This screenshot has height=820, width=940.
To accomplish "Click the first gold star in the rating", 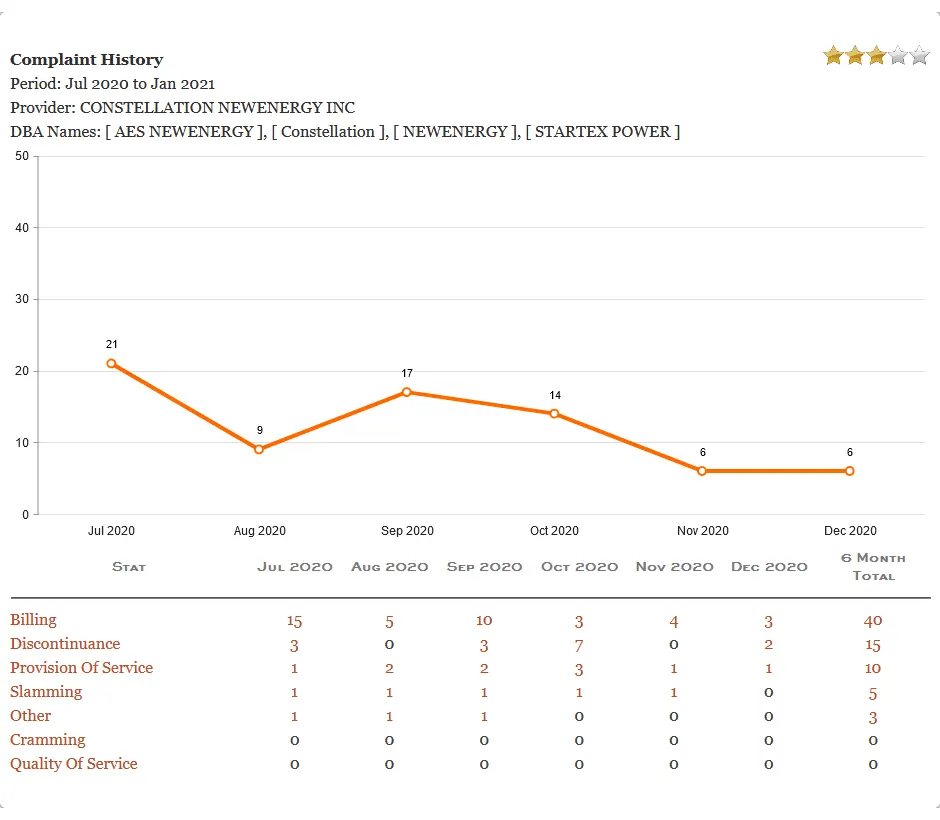I will (832, 56).
